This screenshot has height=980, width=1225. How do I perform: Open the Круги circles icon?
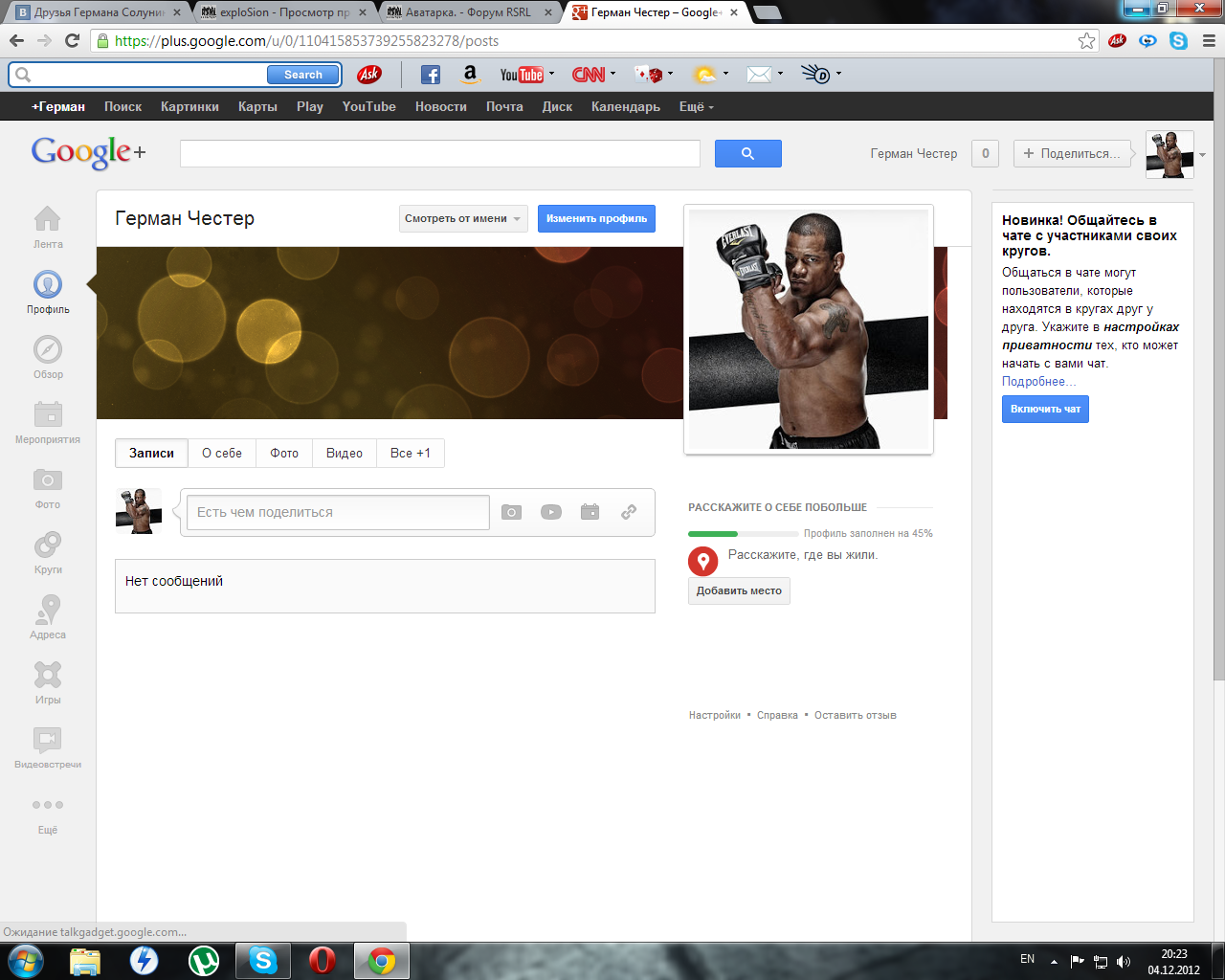click(x=48, y=545)
